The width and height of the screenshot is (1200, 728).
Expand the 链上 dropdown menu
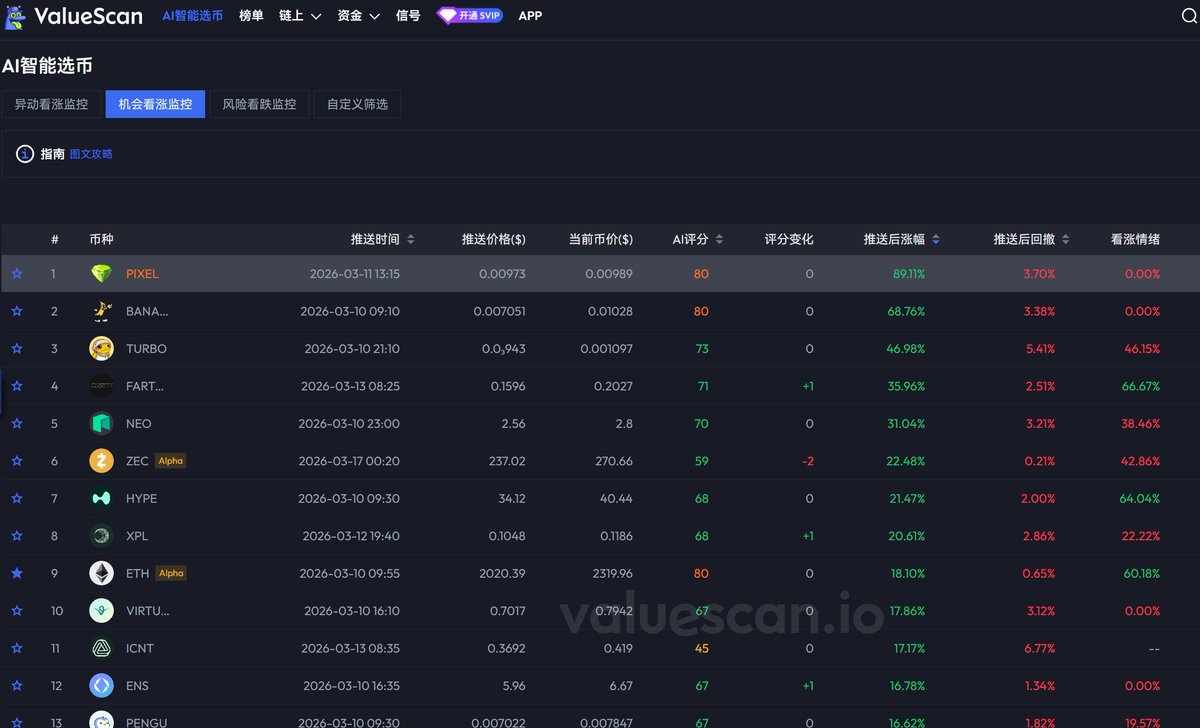pyautogui.click(x=300, y=16)
